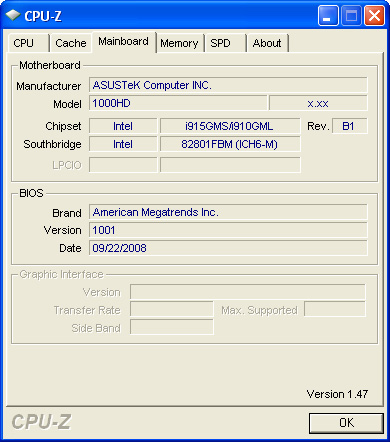The height and width of the screenshot is (442, 390).
Task: Select the Mainboard tab
Action: [x=124, y=42]
